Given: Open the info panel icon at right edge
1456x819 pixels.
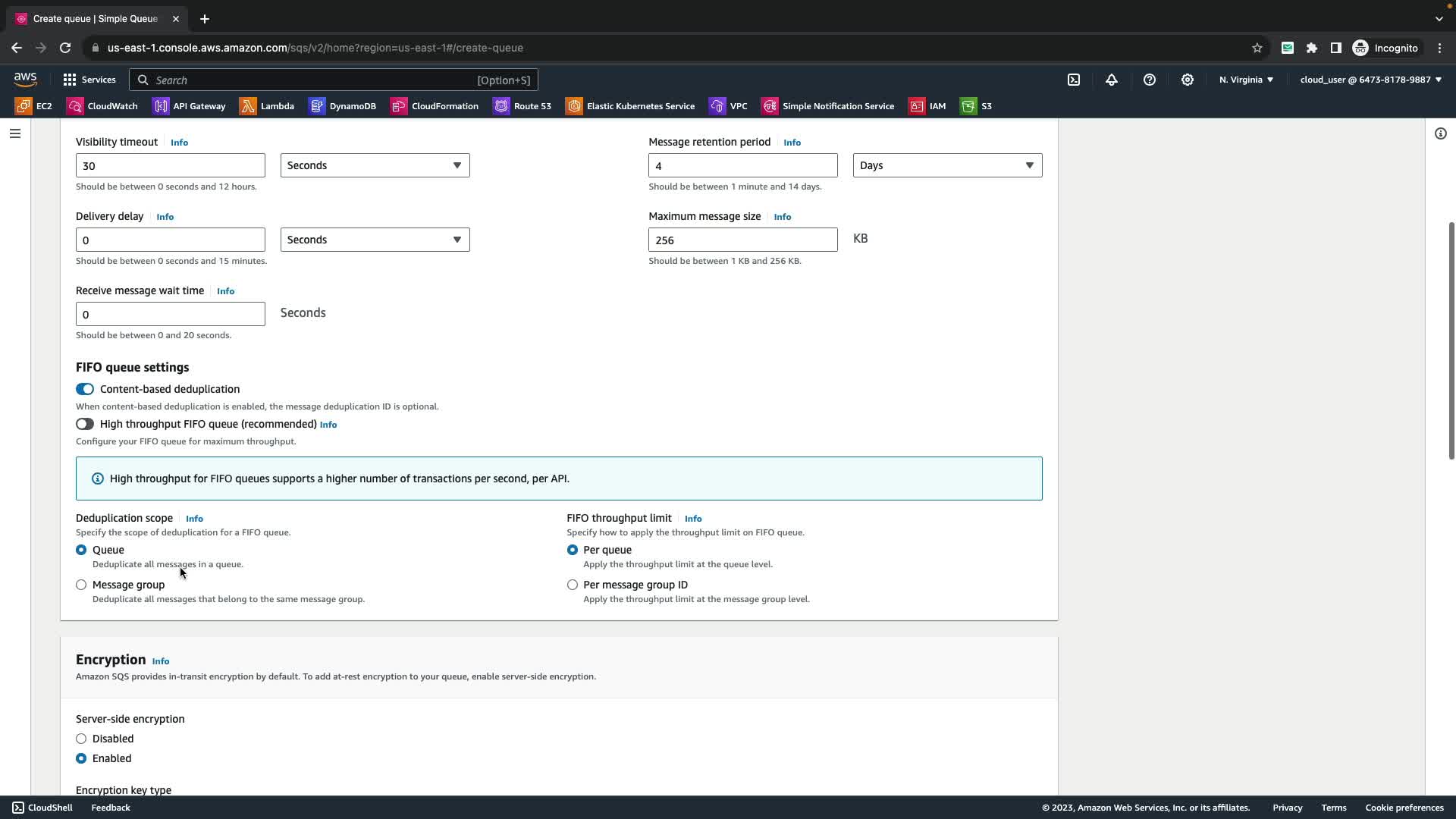Looking at the screenshot, I should coord(1441,133).
